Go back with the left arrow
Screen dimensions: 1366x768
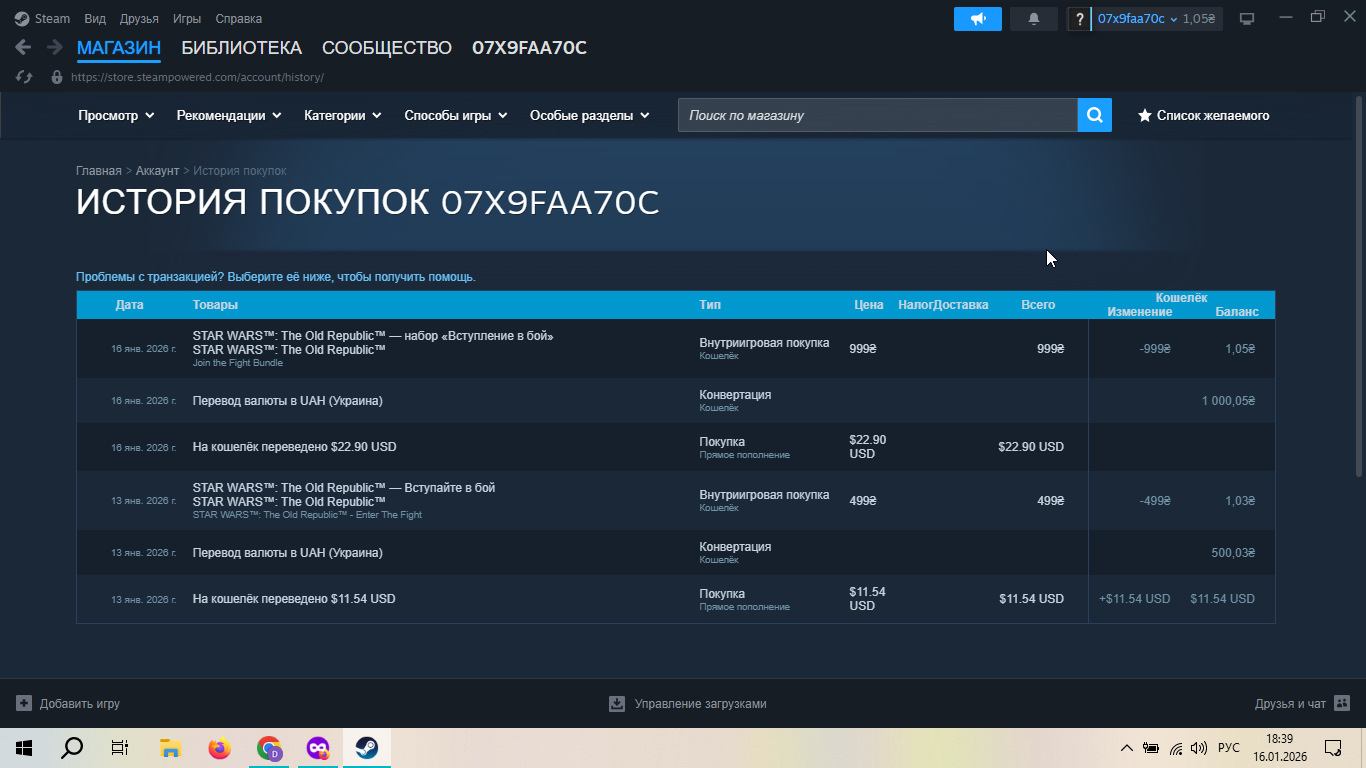(23, 47)
